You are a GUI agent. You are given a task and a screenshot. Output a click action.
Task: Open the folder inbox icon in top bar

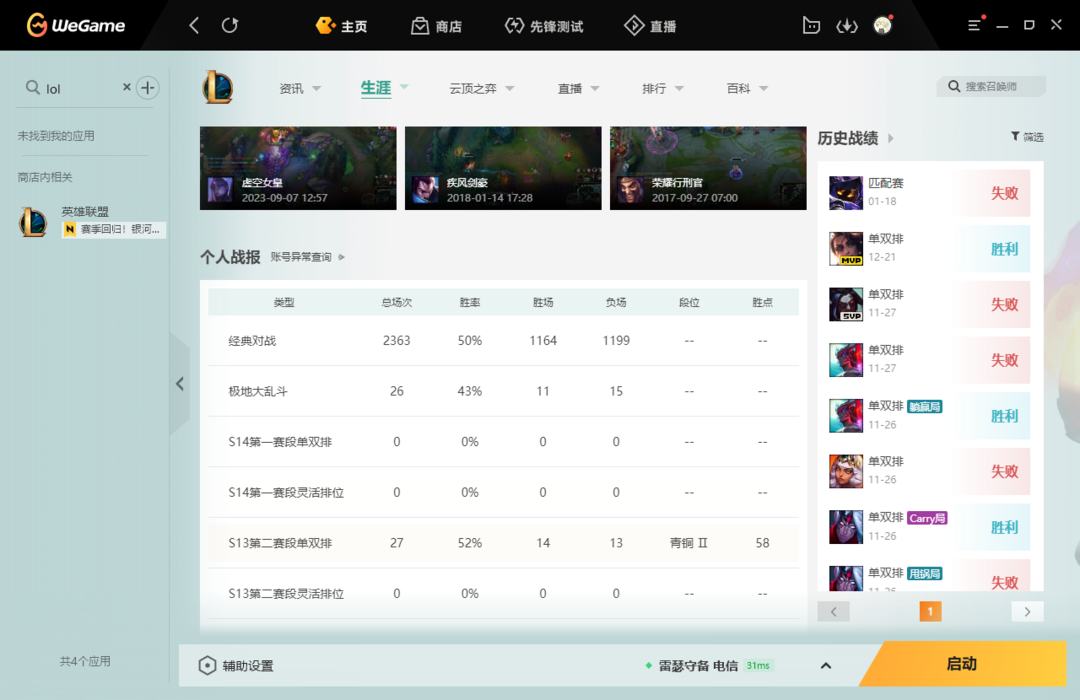pos(811,26)
